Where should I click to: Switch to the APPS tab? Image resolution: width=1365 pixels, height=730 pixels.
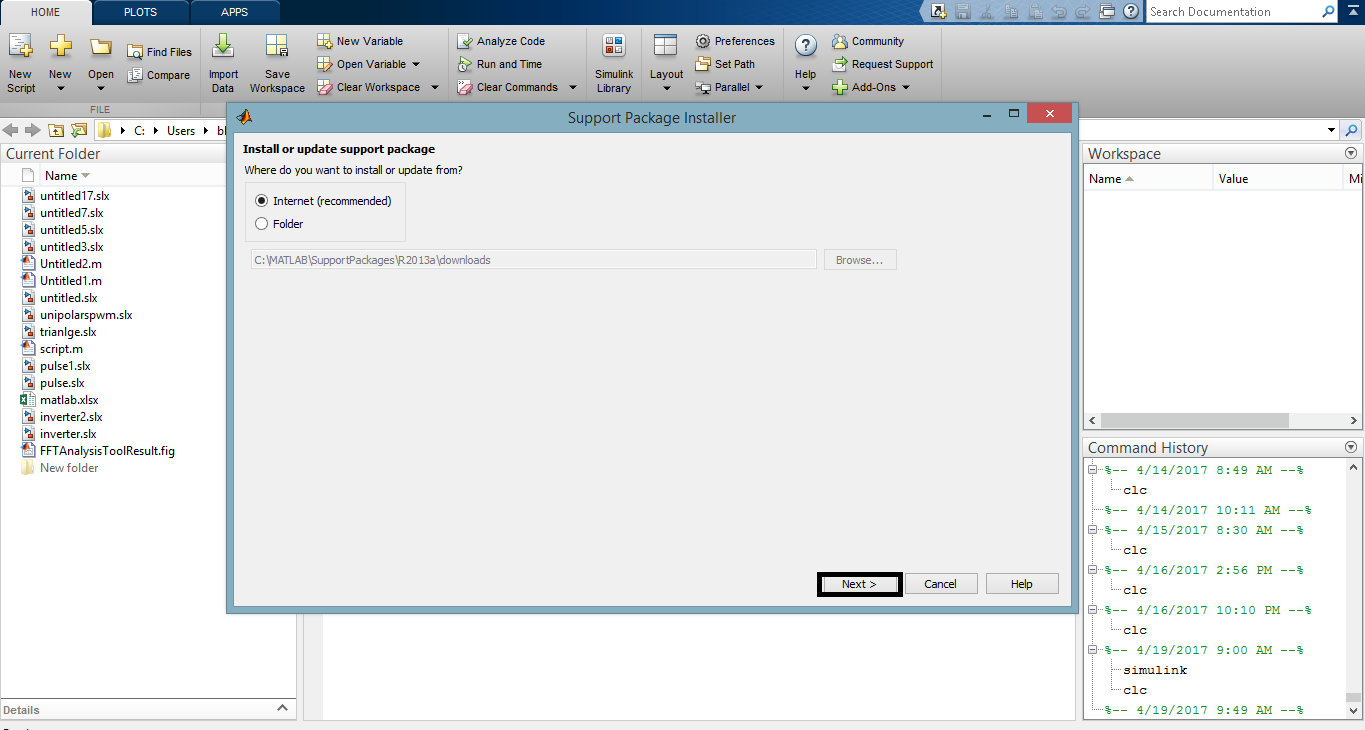point(235,13)
